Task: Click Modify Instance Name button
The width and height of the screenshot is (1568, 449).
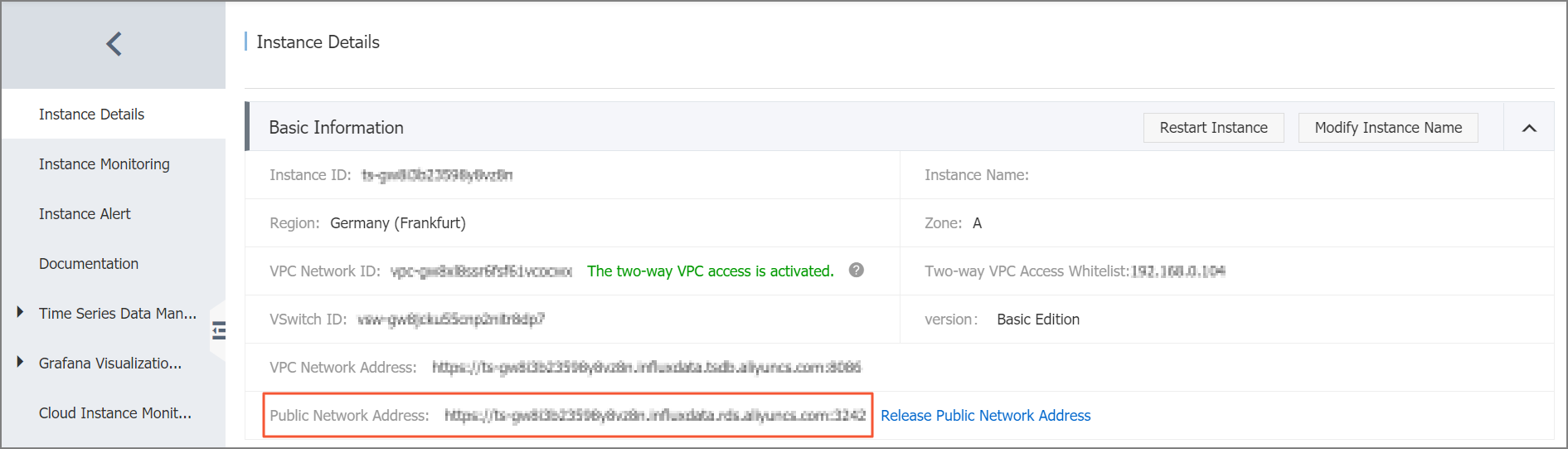Action: (x=1388, y=128)
